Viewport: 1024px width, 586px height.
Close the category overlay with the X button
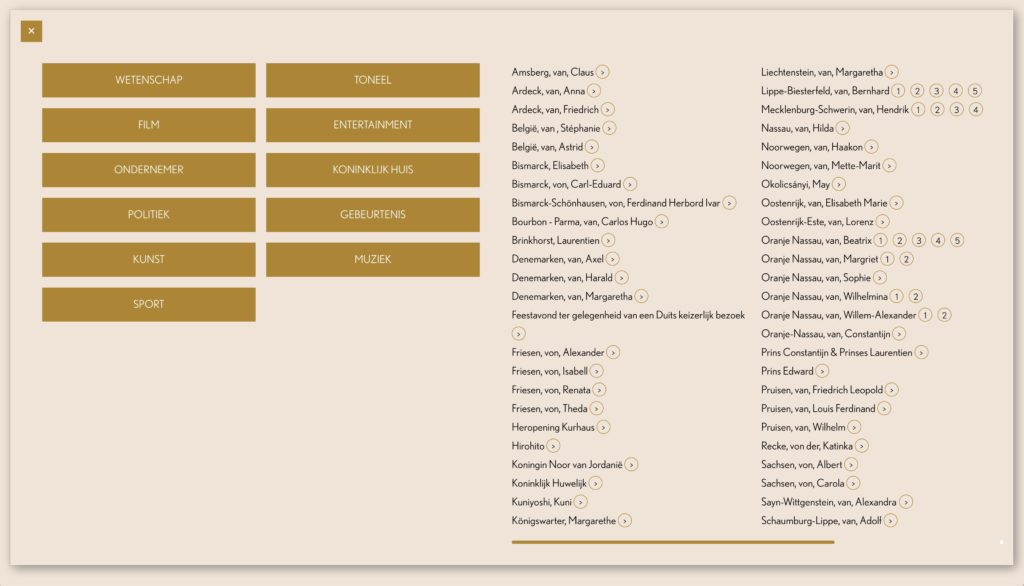[x=31, y=31]
